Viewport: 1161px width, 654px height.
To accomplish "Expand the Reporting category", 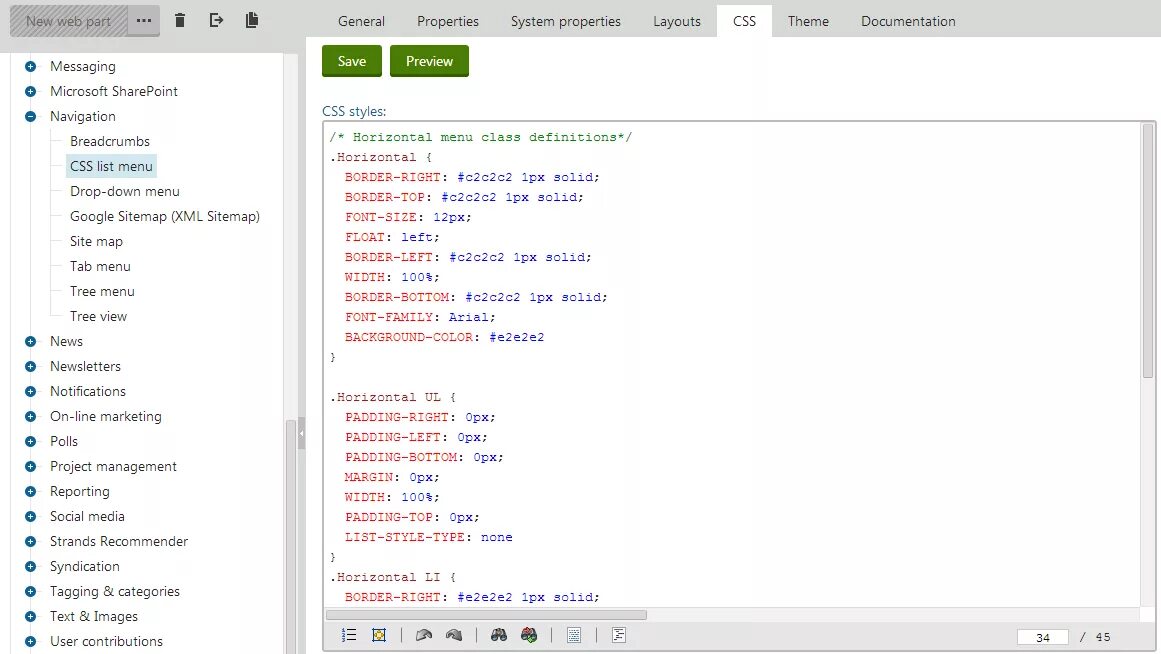I will click(x=30, y=492).
